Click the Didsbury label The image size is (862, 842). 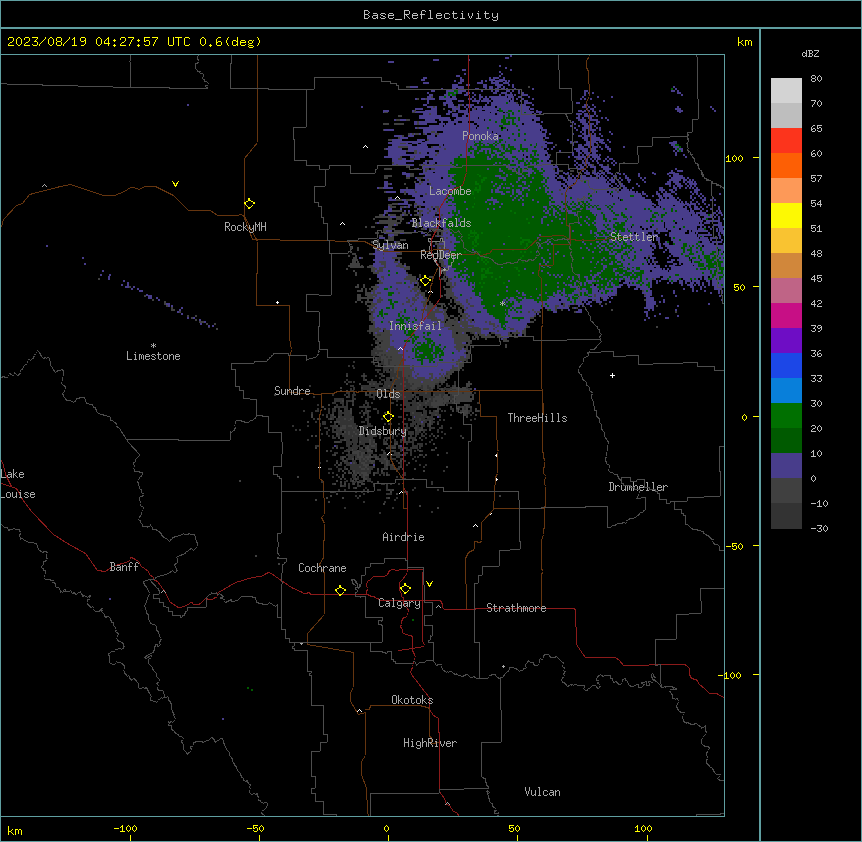(x=383, y=431)
